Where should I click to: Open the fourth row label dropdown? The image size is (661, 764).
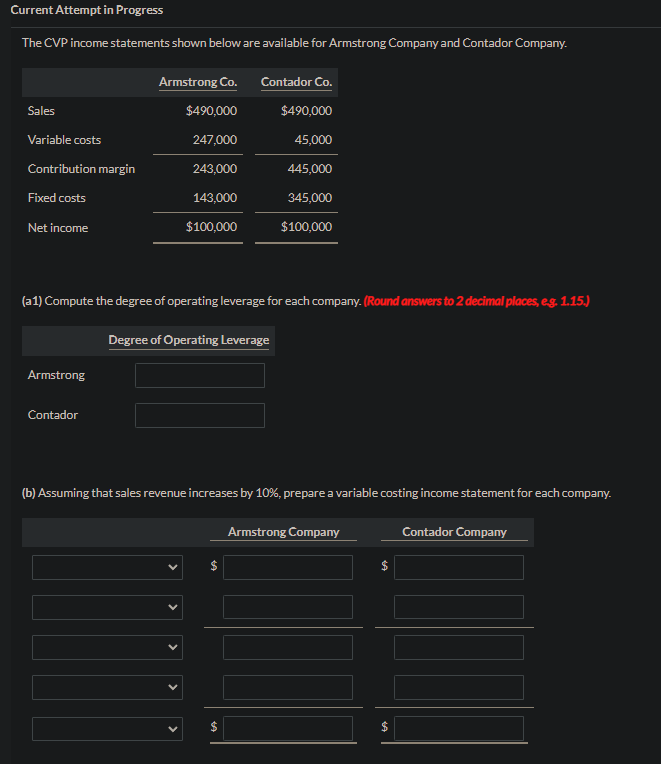point(107,687)
